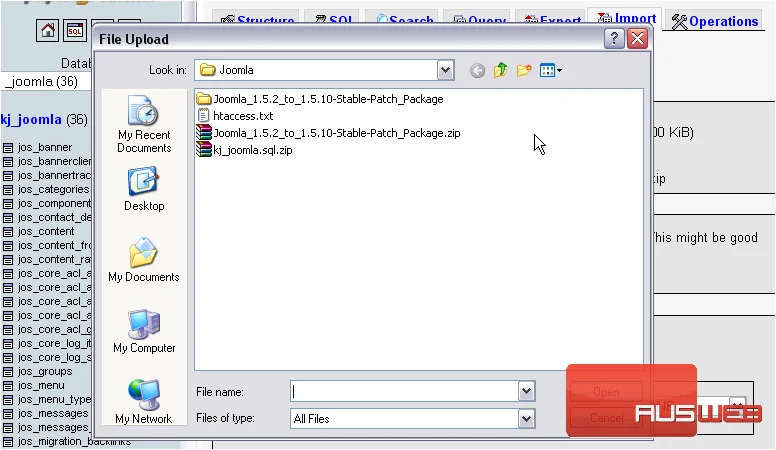Open My Documents in places bar
Image resolution: width=776 pixels, height=450 pixels.
[x=144, y=260]
